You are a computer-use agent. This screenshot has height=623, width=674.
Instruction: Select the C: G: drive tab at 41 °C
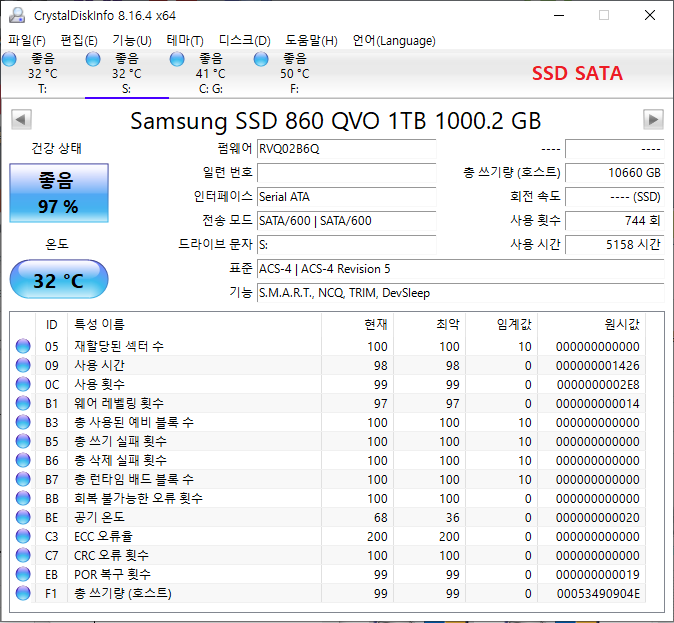211,74
